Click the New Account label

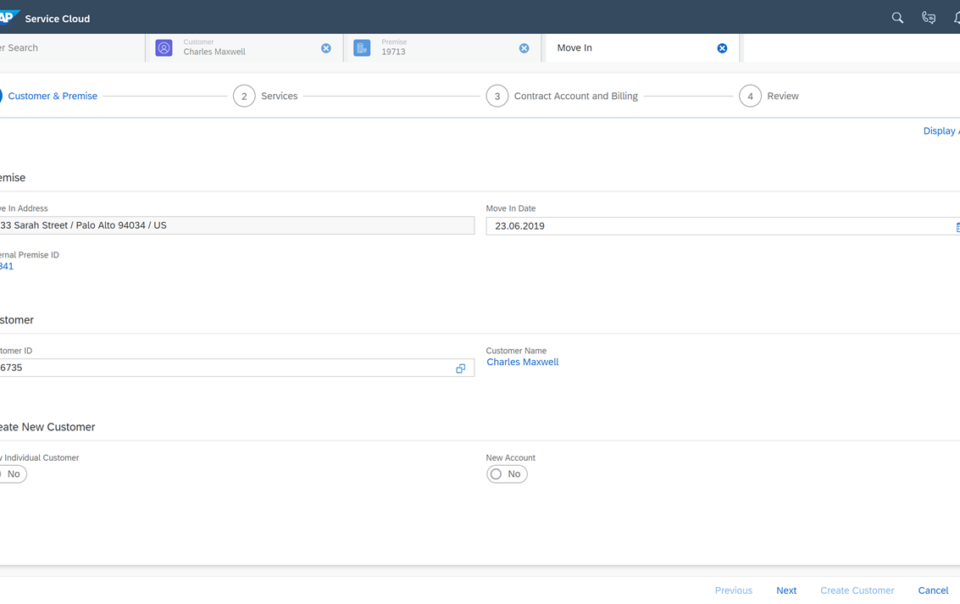tap(511, 458)
